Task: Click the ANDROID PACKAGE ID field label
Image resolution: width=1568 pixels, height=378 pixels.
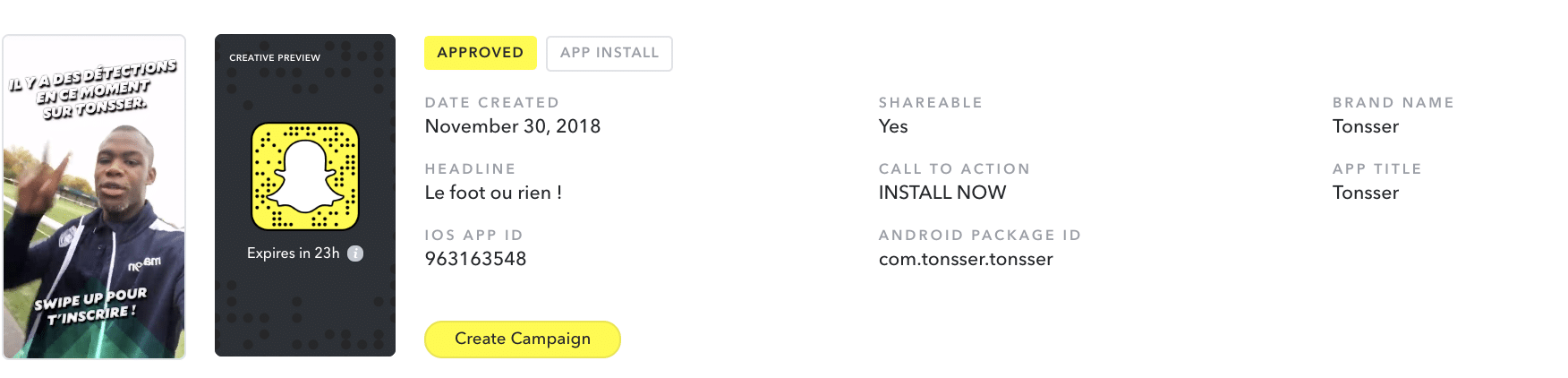Action: [x=980, y=236]
